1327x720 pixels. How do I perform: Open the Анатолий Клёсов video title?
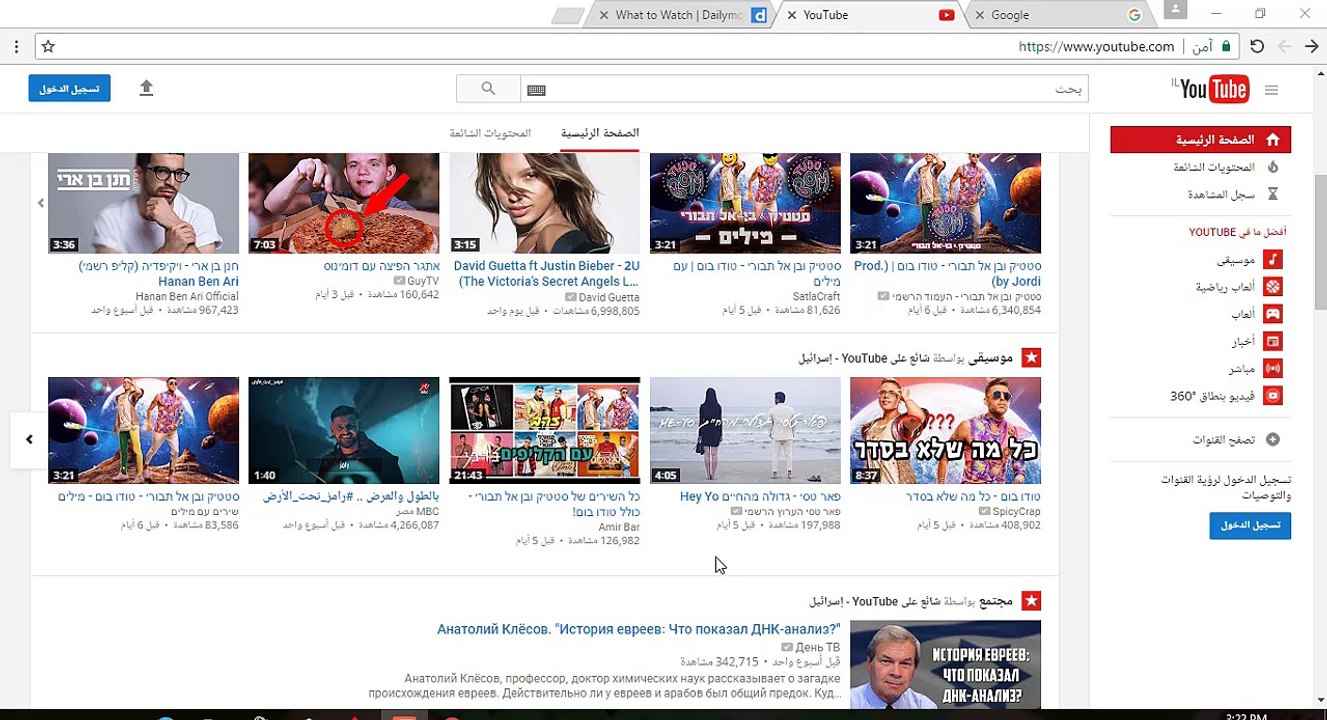point(638,629)
